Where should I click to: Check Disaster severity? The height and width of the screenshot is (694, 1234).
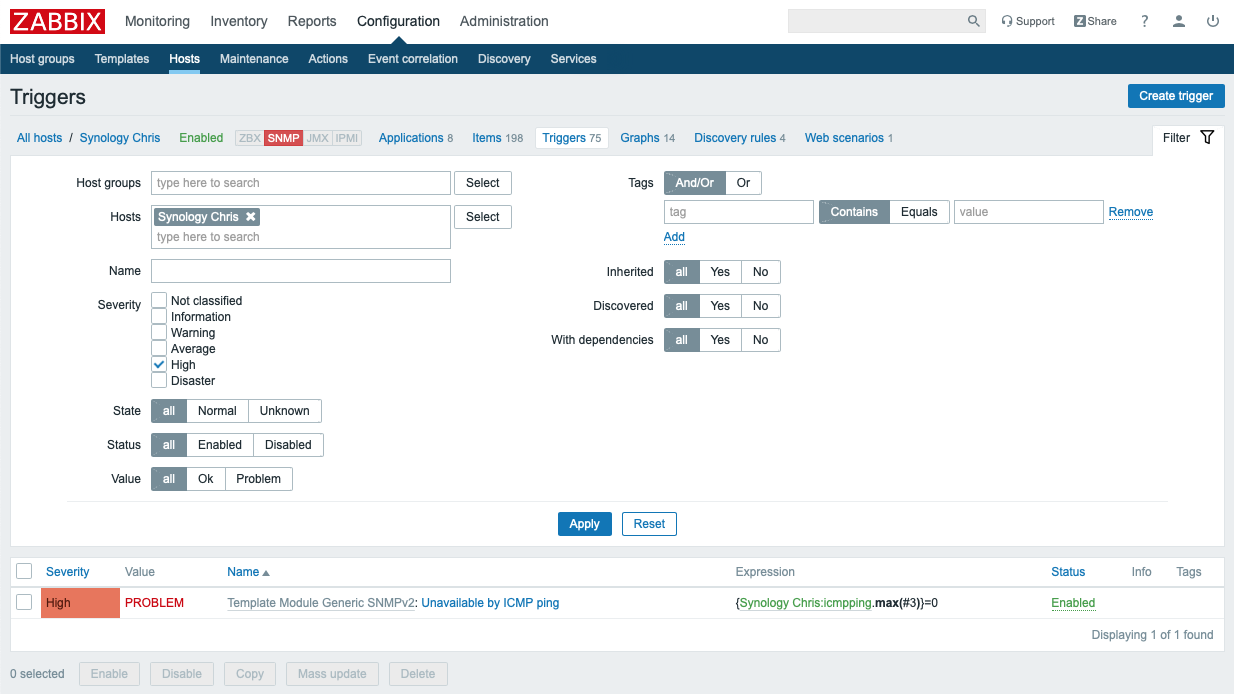click(159, 380)
